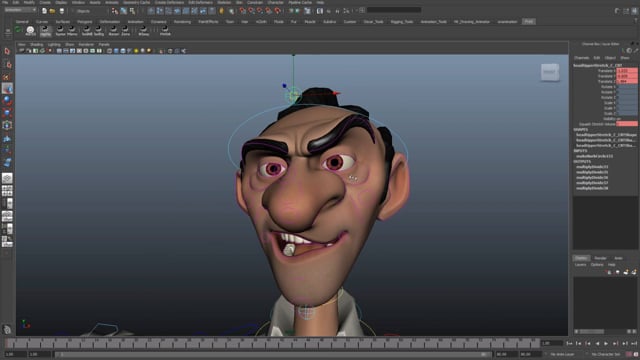The height and width of the screenshot is (360, 640).
Task: Open Layers menu in layer editor
Action: pyautogui.click(x=580, y=265)
